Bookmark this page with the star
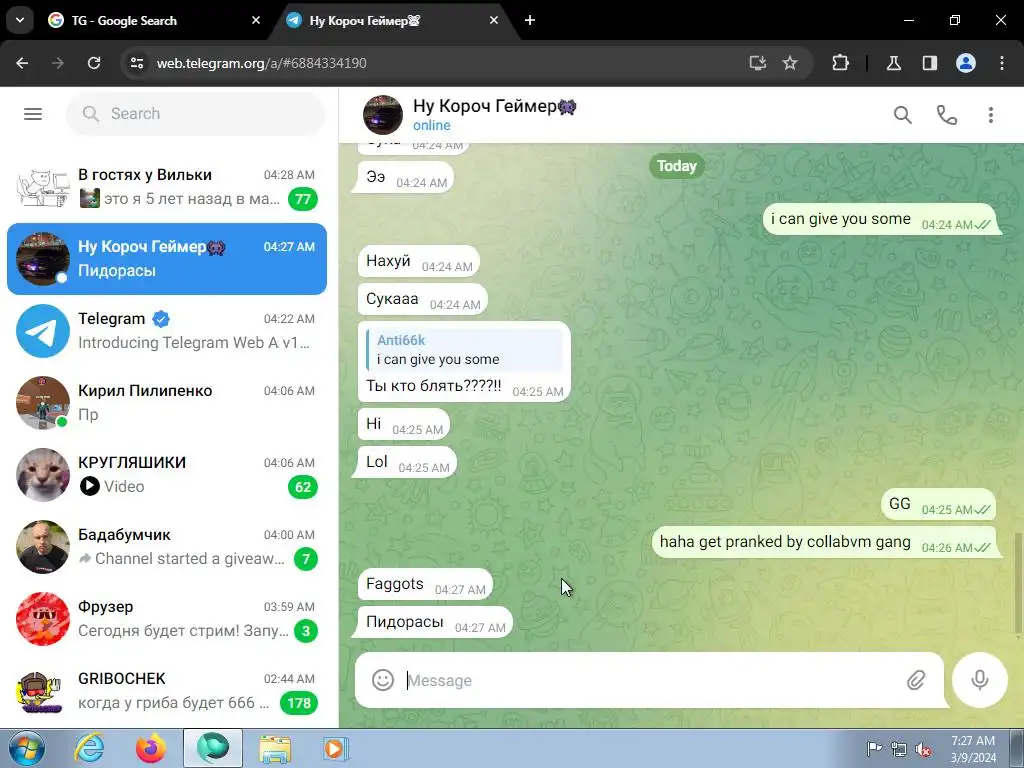This screenshot has width=1024, height=768. 790,63
